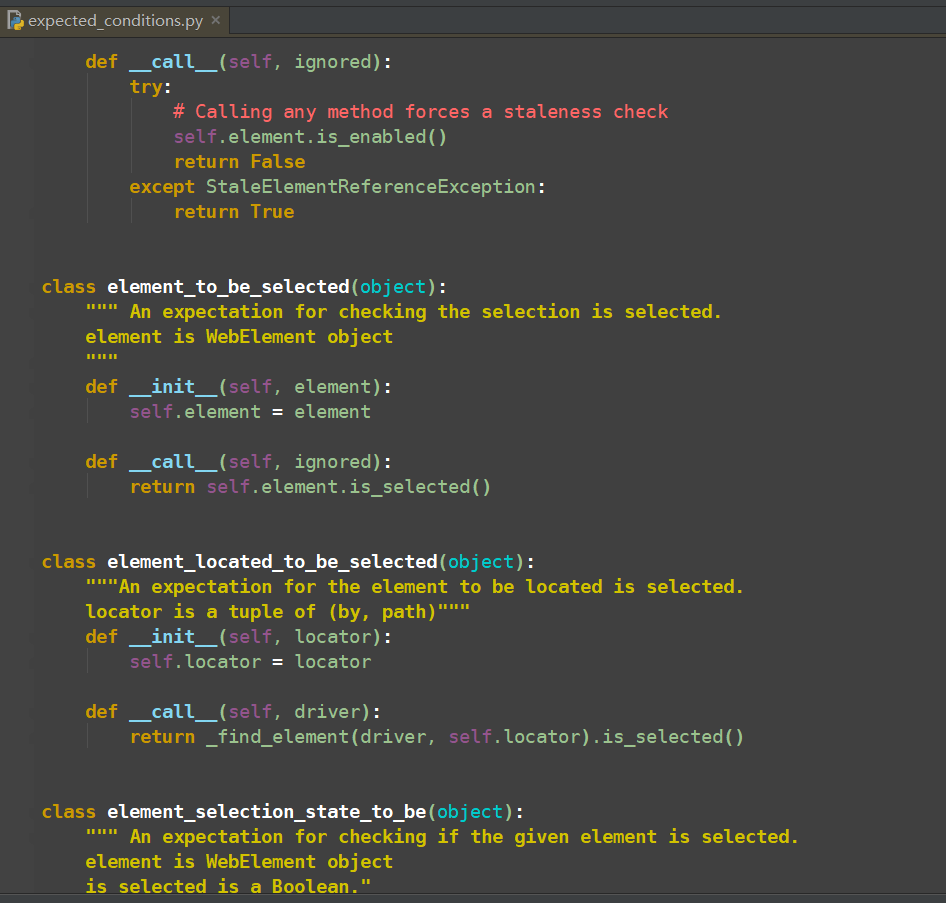Click the class name "element_selection_state_to_be"
The height and width of the screenshot is (903, 946).
[267, 812]
